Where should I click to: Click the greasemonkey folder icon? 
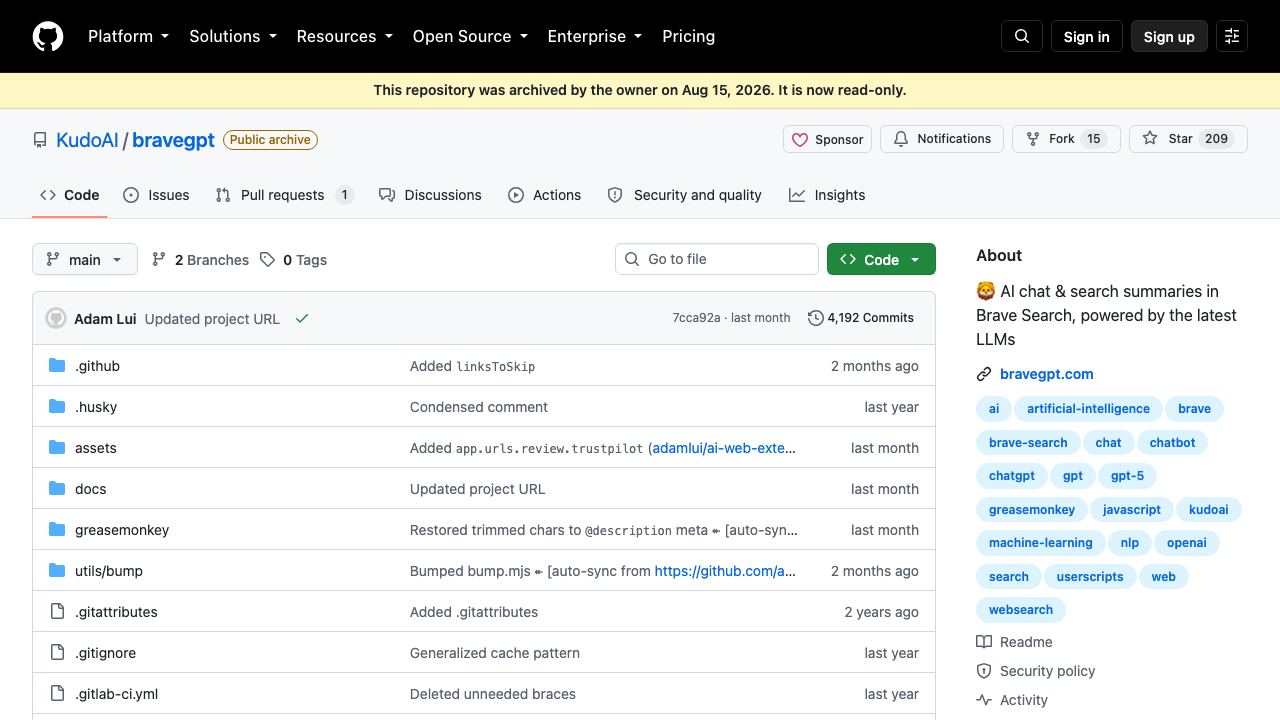[x=57, y=530]
